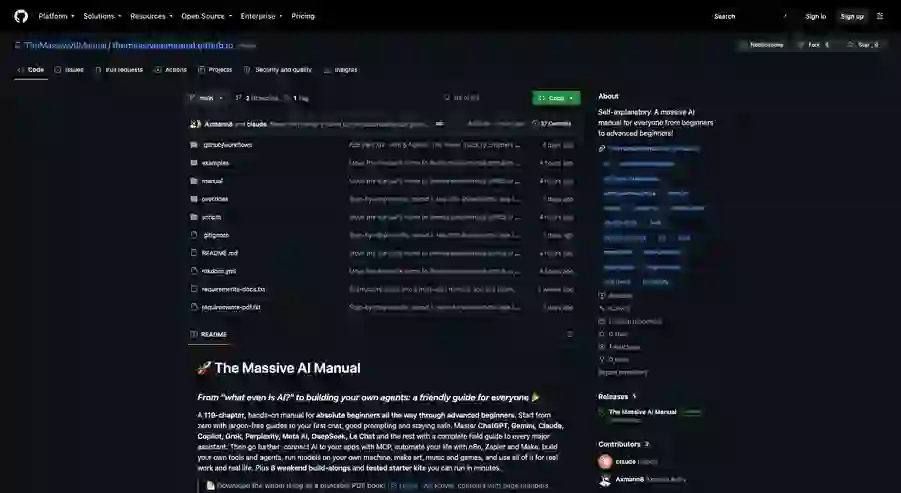Screen dimensions: 901x493
Task: Switch to the Code tab
Action: coord(31,70)
